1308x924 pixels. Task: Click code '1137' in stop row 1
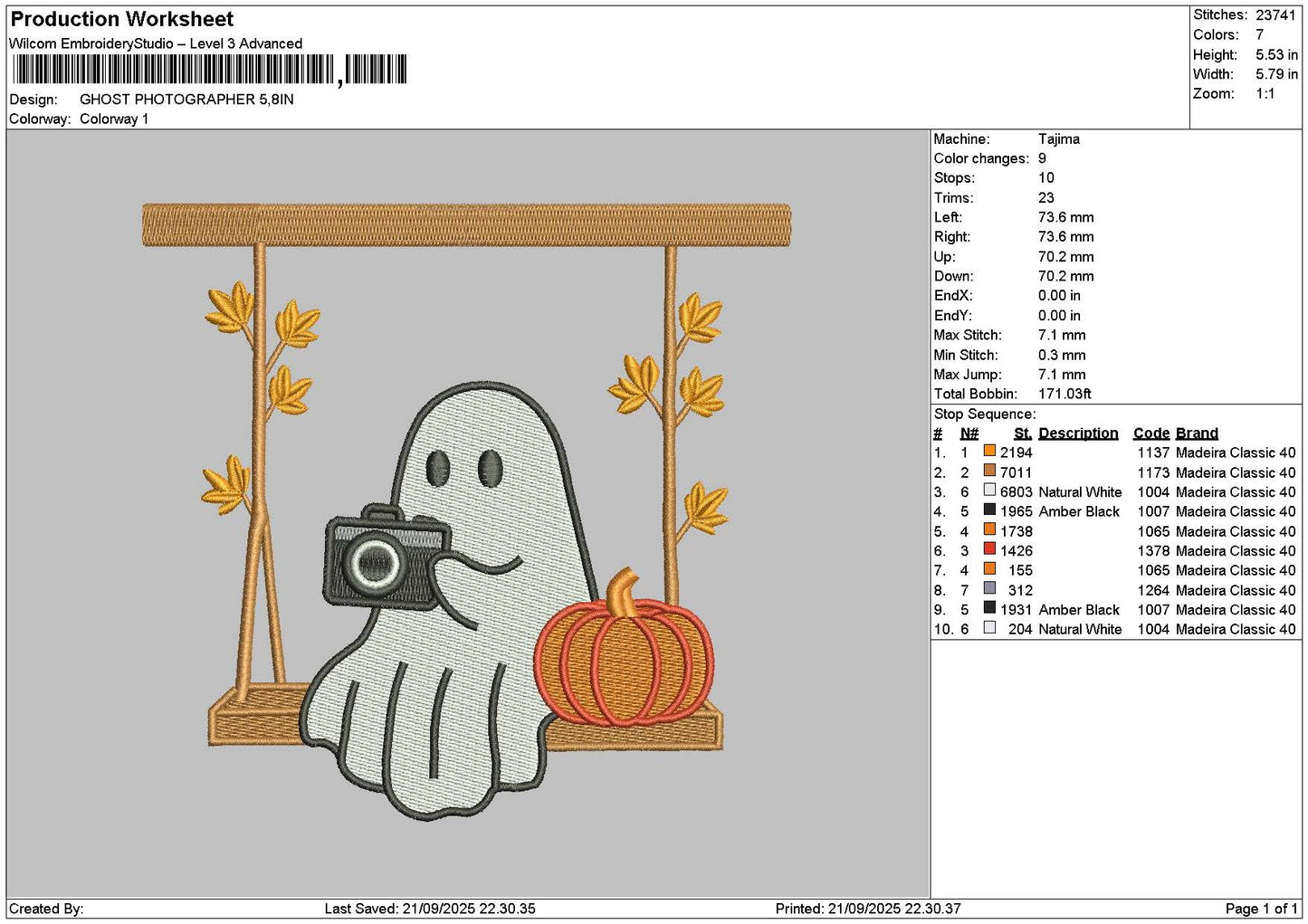pos(1154,452)
